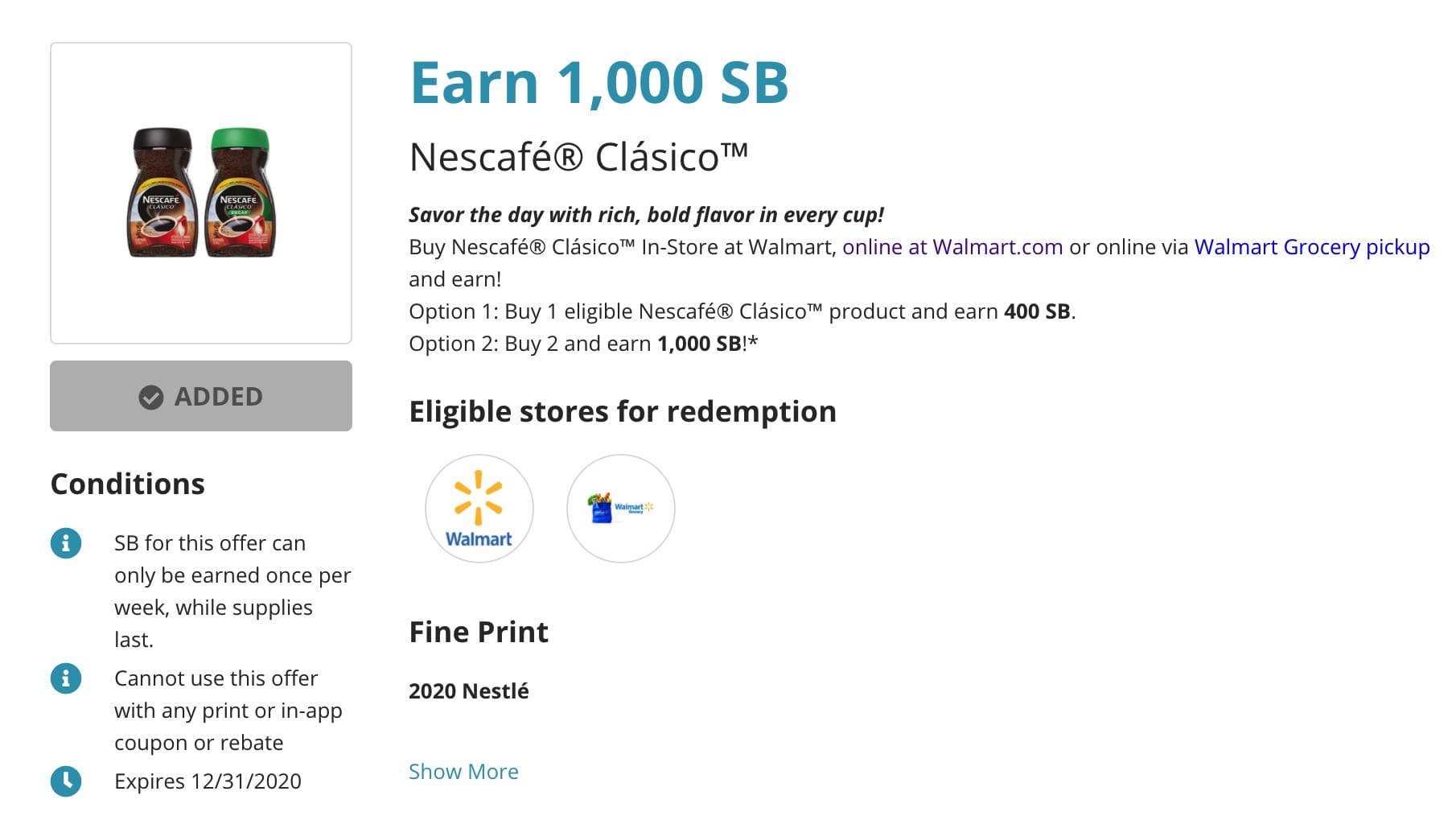Image resolution: width=1456 pixels, height=816 pixels.
Task: Click the info icon beside weekly limit condition
Action: coord(66,543)
